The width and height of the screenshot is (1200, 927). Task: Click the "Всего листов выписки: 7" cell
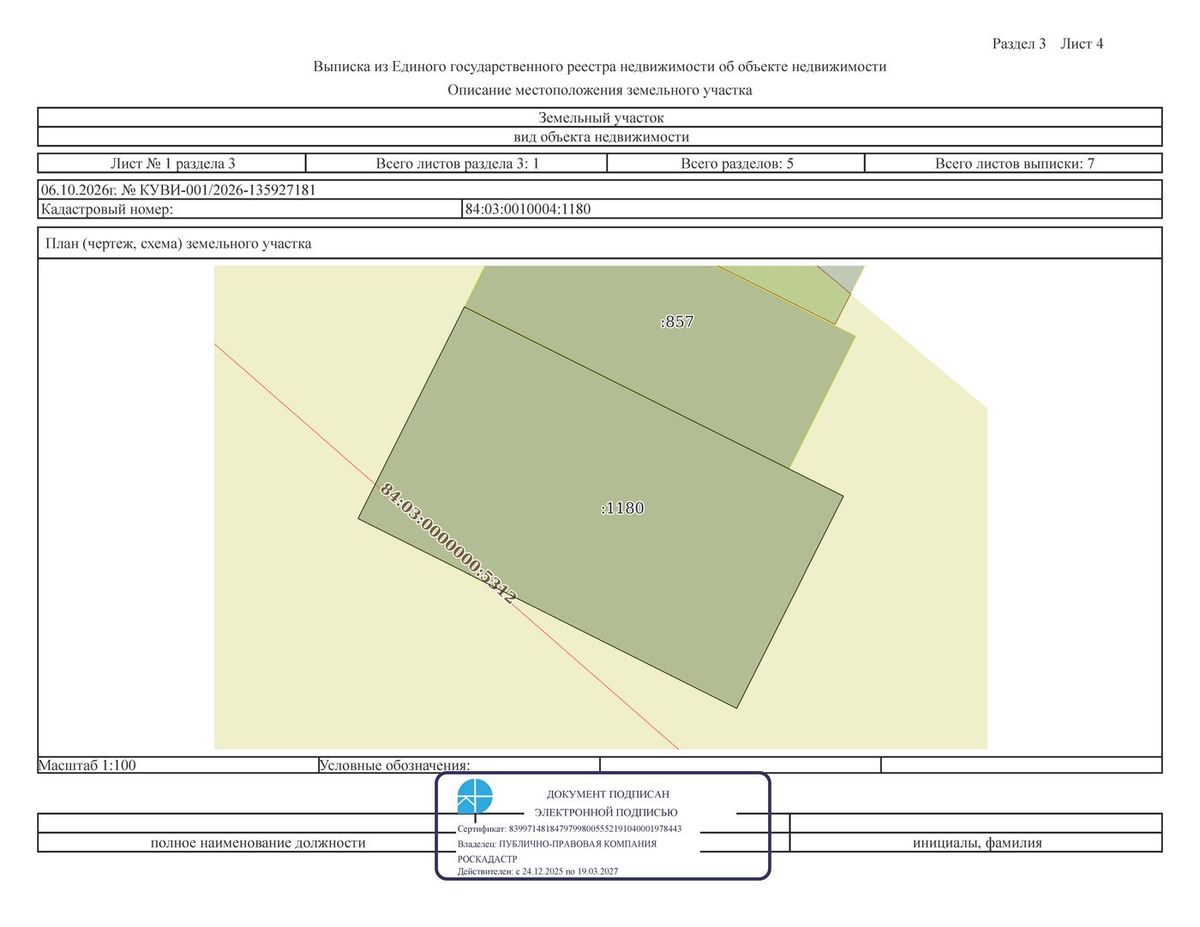tap(1014, 163)
